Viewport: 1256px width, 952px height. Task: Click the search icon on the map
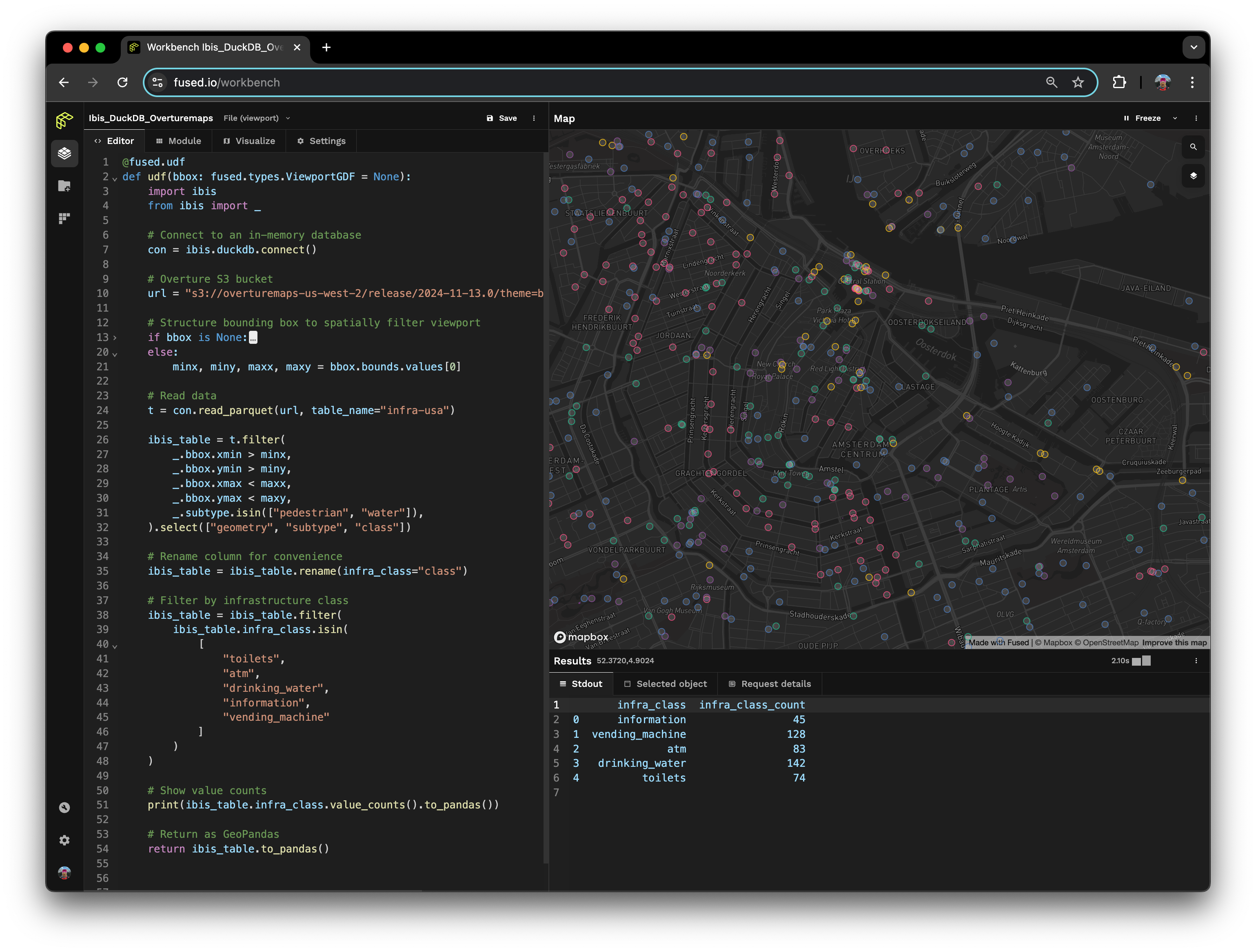[x=1193, y=147]
